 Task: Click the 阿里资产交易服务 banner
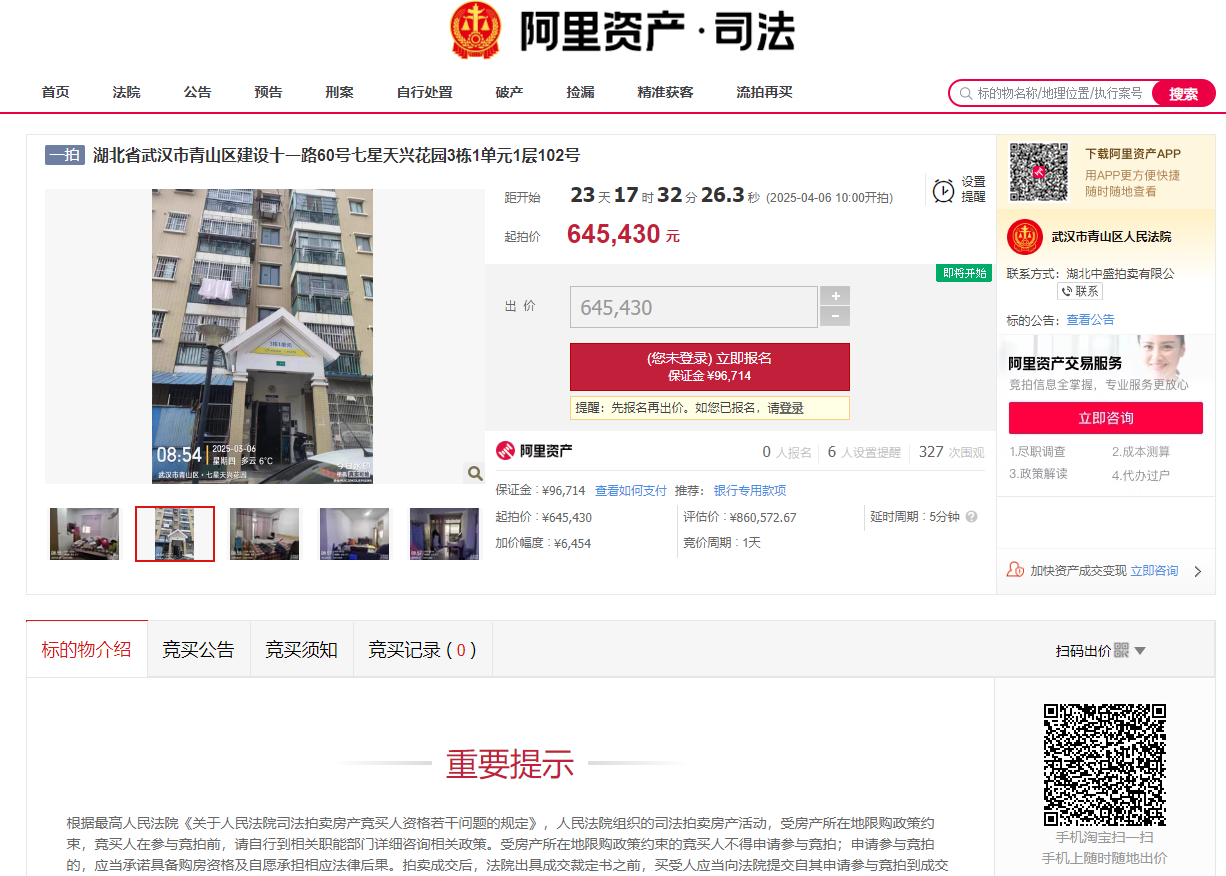coord(1106,365)
